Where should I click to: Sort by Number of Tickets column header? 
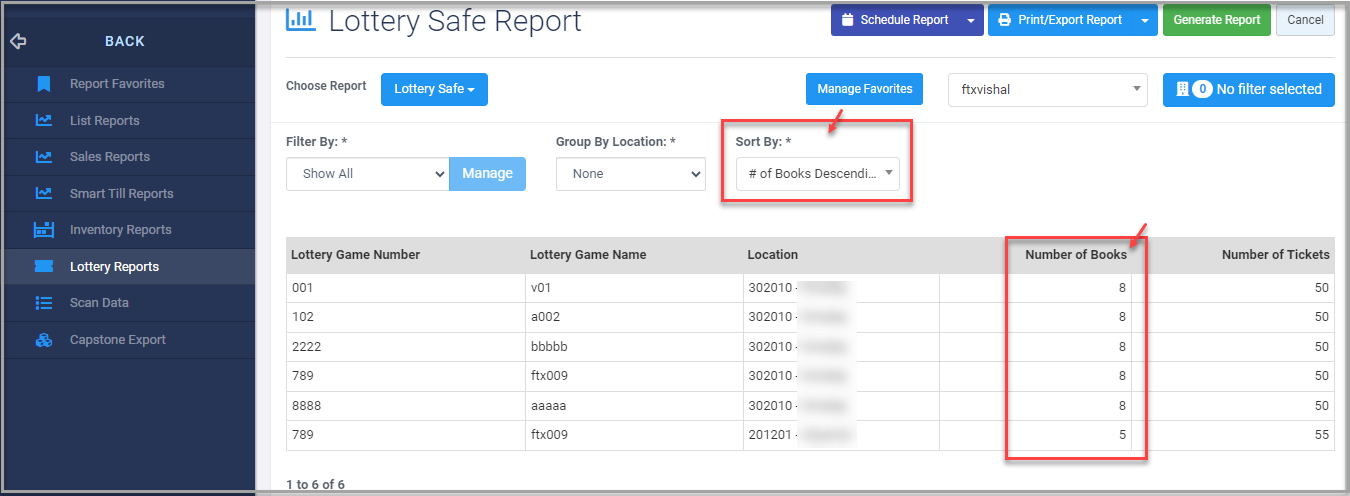point(1275,255)
